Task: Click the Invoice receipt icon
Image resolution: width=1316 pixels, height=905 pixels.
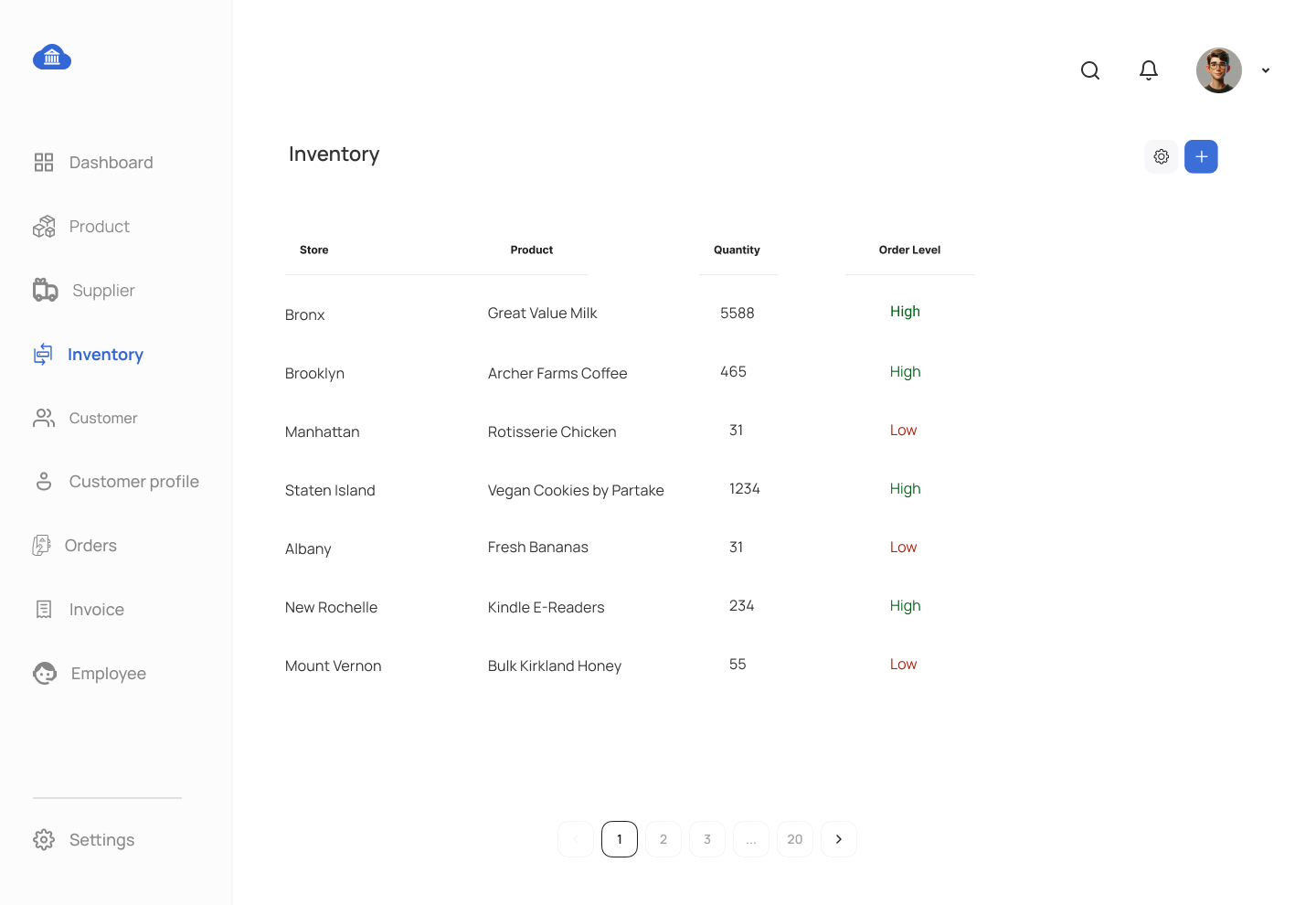Action: 44,610
